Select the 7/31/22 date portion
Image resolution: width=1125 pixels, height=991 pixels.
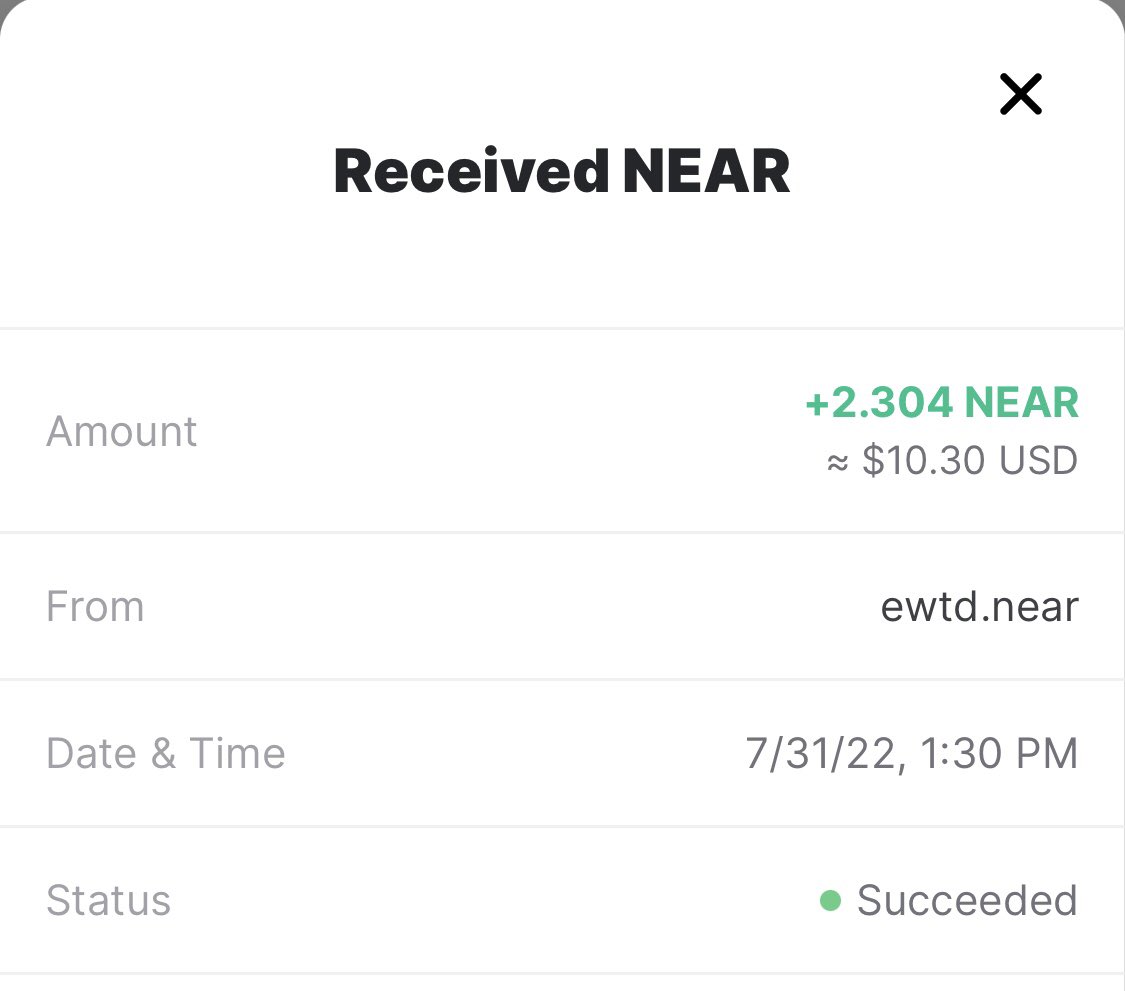821,753
